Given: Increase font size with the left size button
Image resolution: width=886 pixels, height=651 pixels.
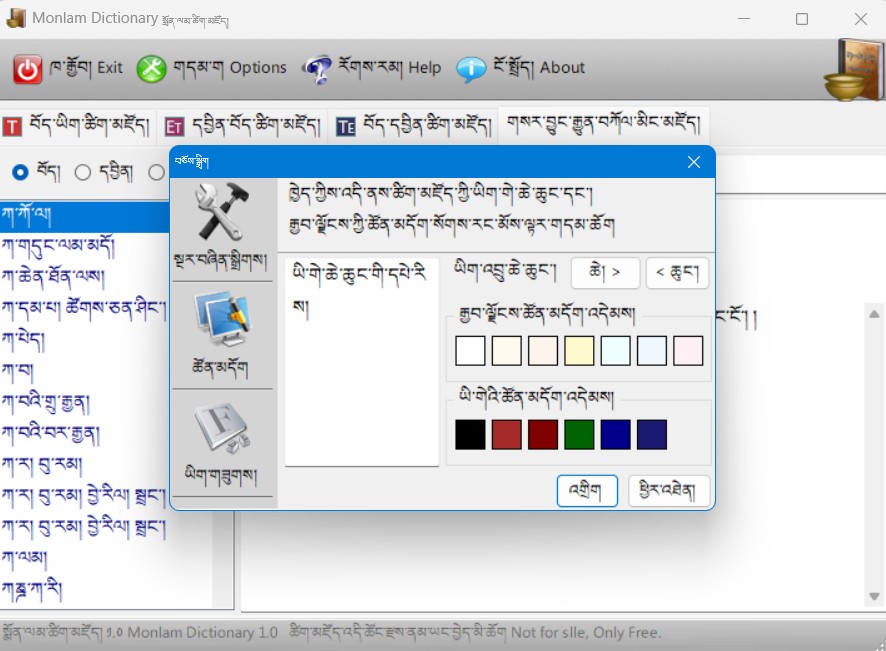Looking at the screenshot, I should [x=605, y=272].
